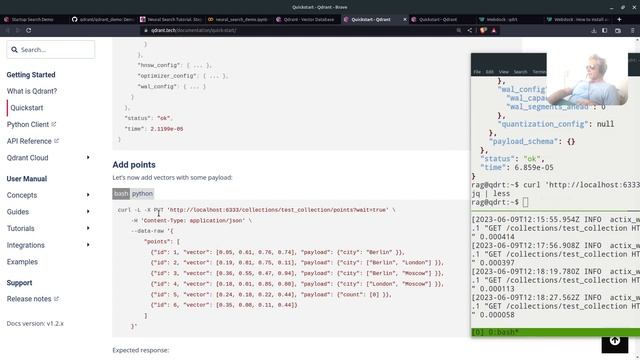Expand the Concepts section arrow
Image resolution: width=640 pixels, height=360 pixels.
88,195
